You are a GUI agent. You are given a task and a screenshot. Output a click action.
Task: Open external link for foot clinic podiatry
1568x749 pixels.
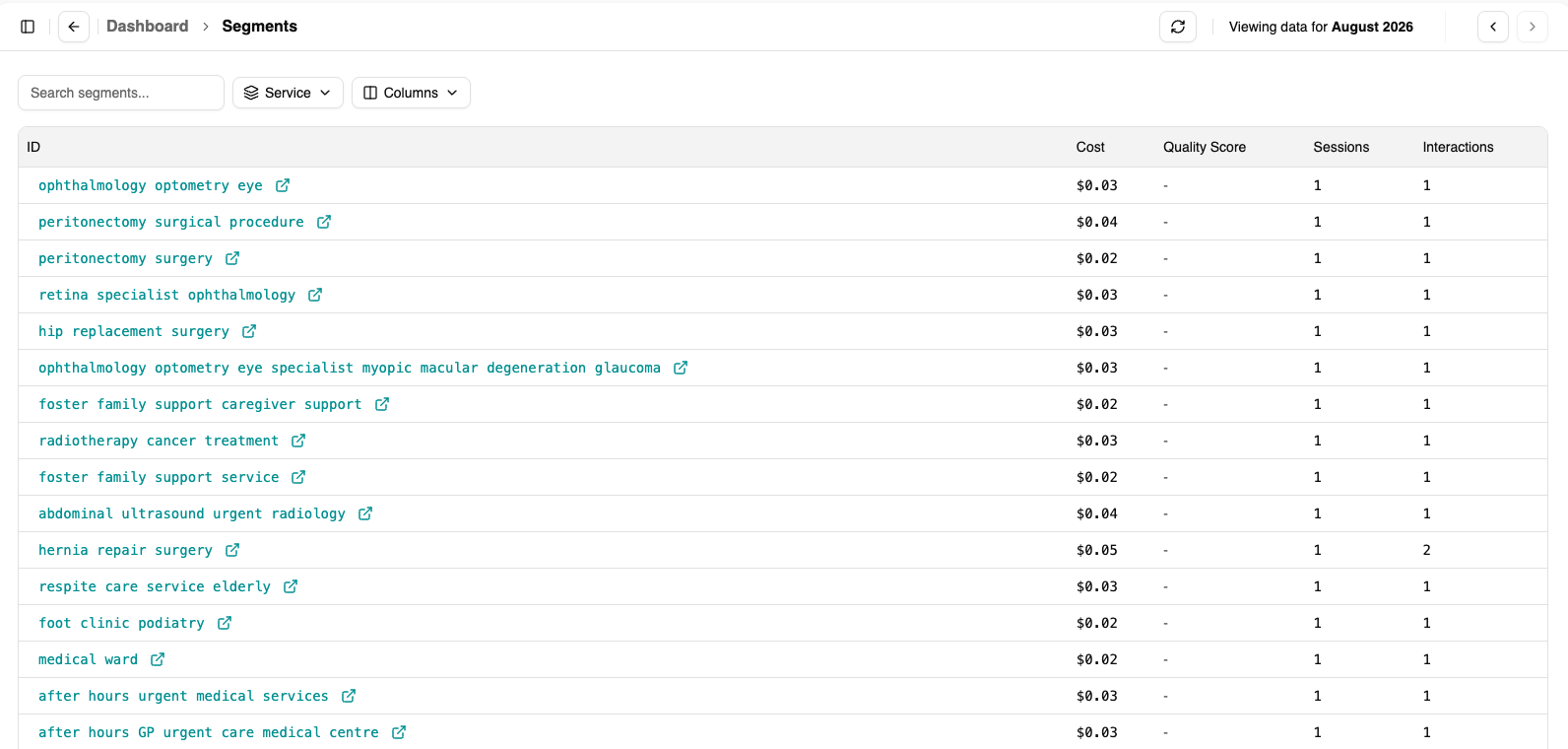click(225, 623)
